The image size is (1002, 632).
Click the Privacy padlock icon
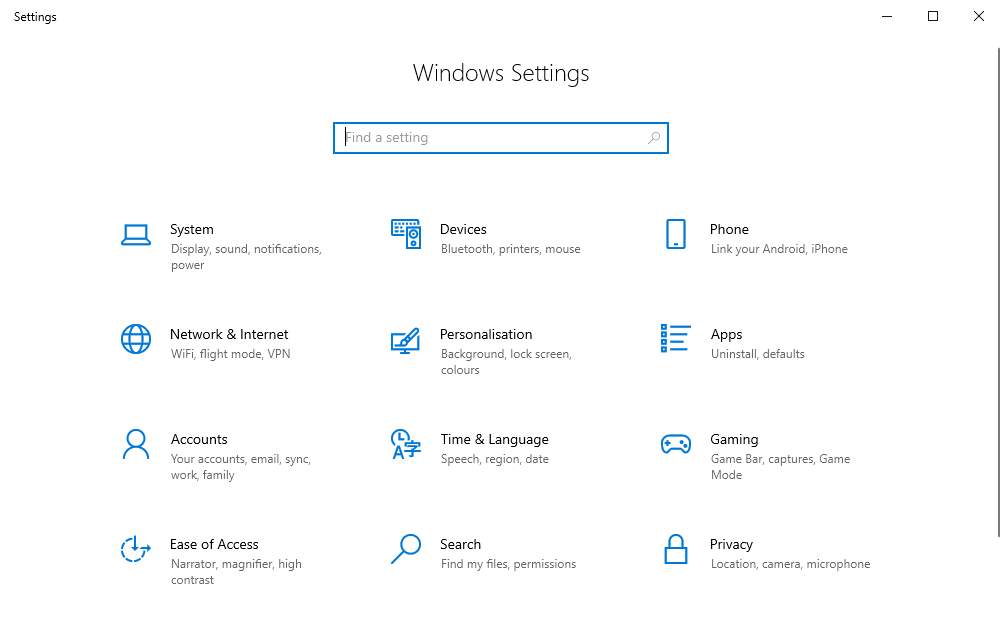pyautogui.click(x=675, y=549)
